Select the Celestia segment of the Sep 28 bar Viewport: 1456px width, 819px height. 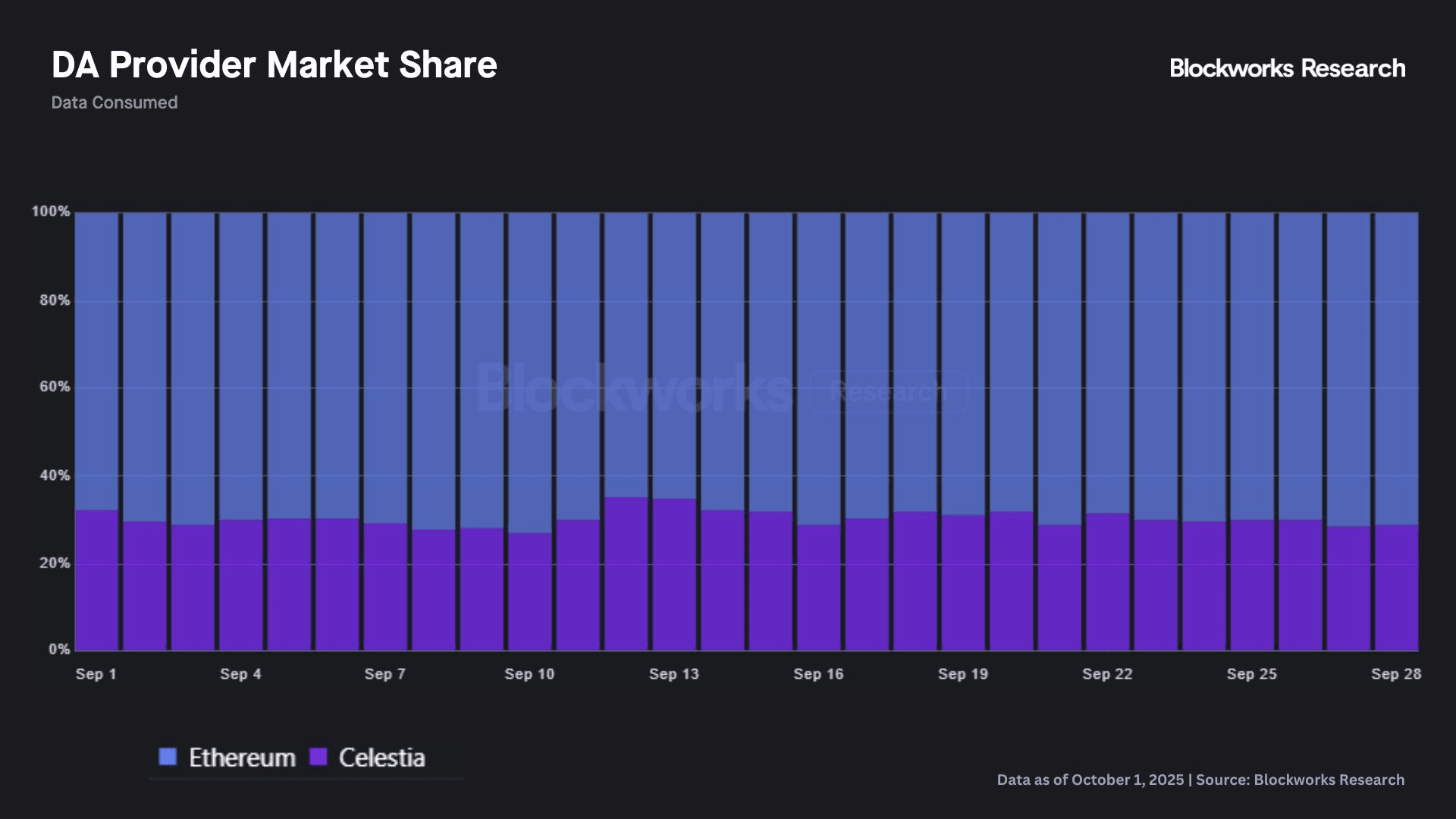1397,588
